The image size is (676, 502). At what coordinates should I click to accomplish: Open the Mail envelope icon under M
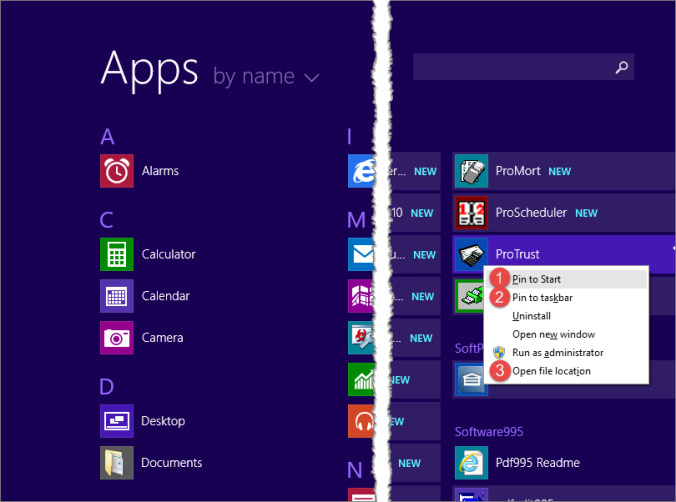[x=361, y=254]
